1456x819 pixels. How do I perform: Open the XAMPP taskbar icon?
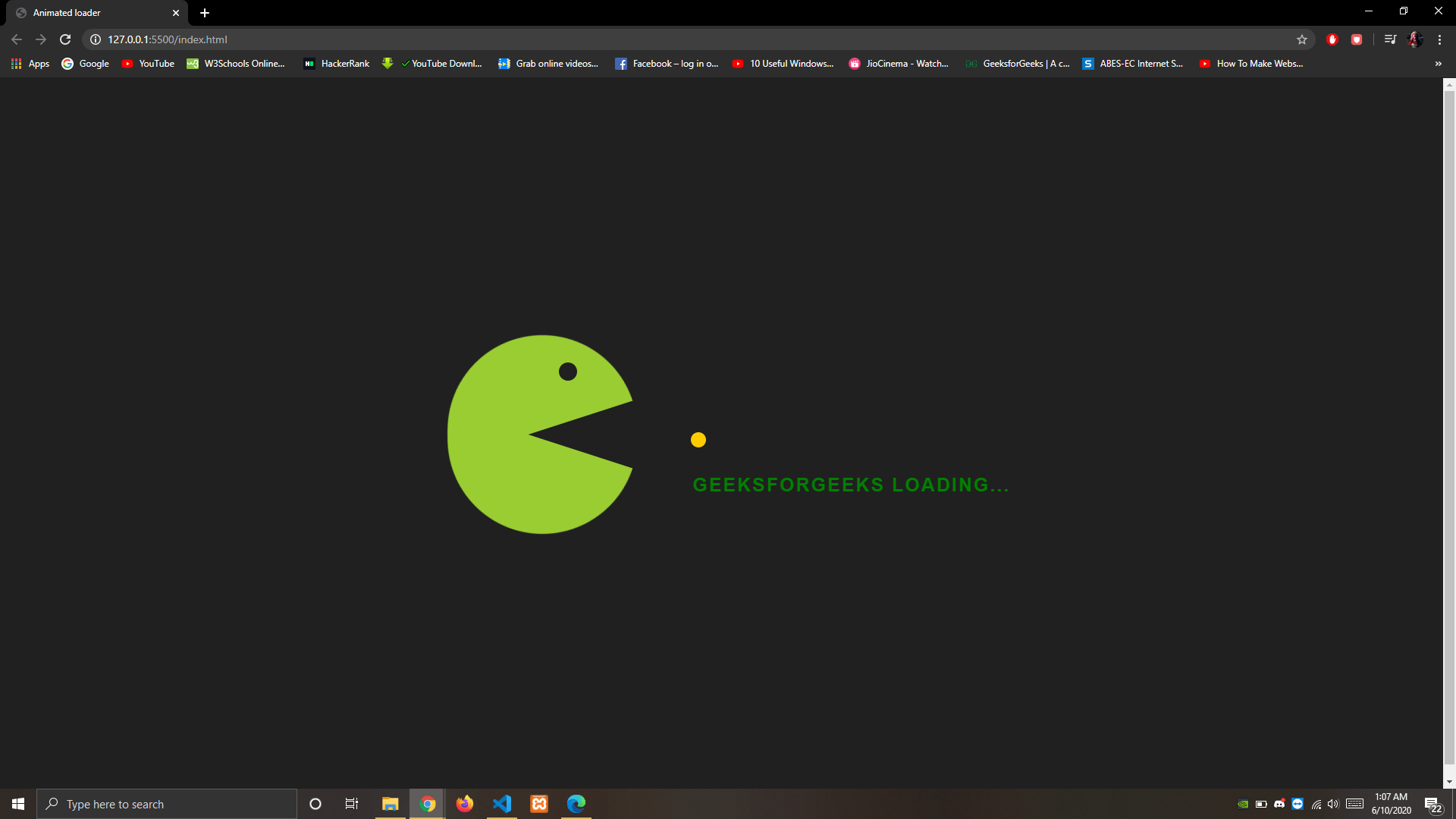pyautogui.click(x=539, y=804)
